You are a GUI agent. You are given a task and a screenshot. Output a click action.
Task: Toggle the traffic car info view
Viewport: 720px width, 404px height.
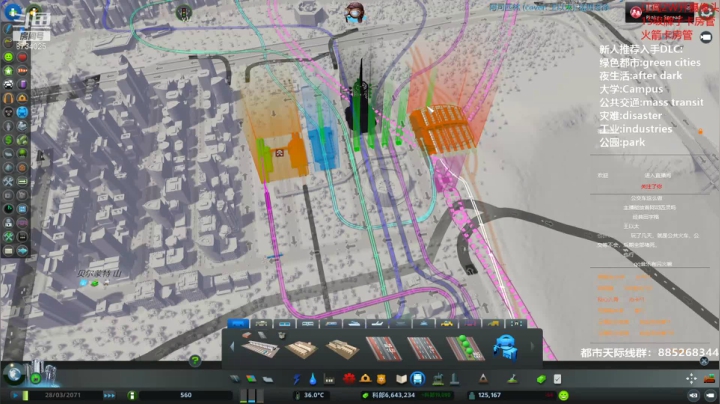[9, 84]
